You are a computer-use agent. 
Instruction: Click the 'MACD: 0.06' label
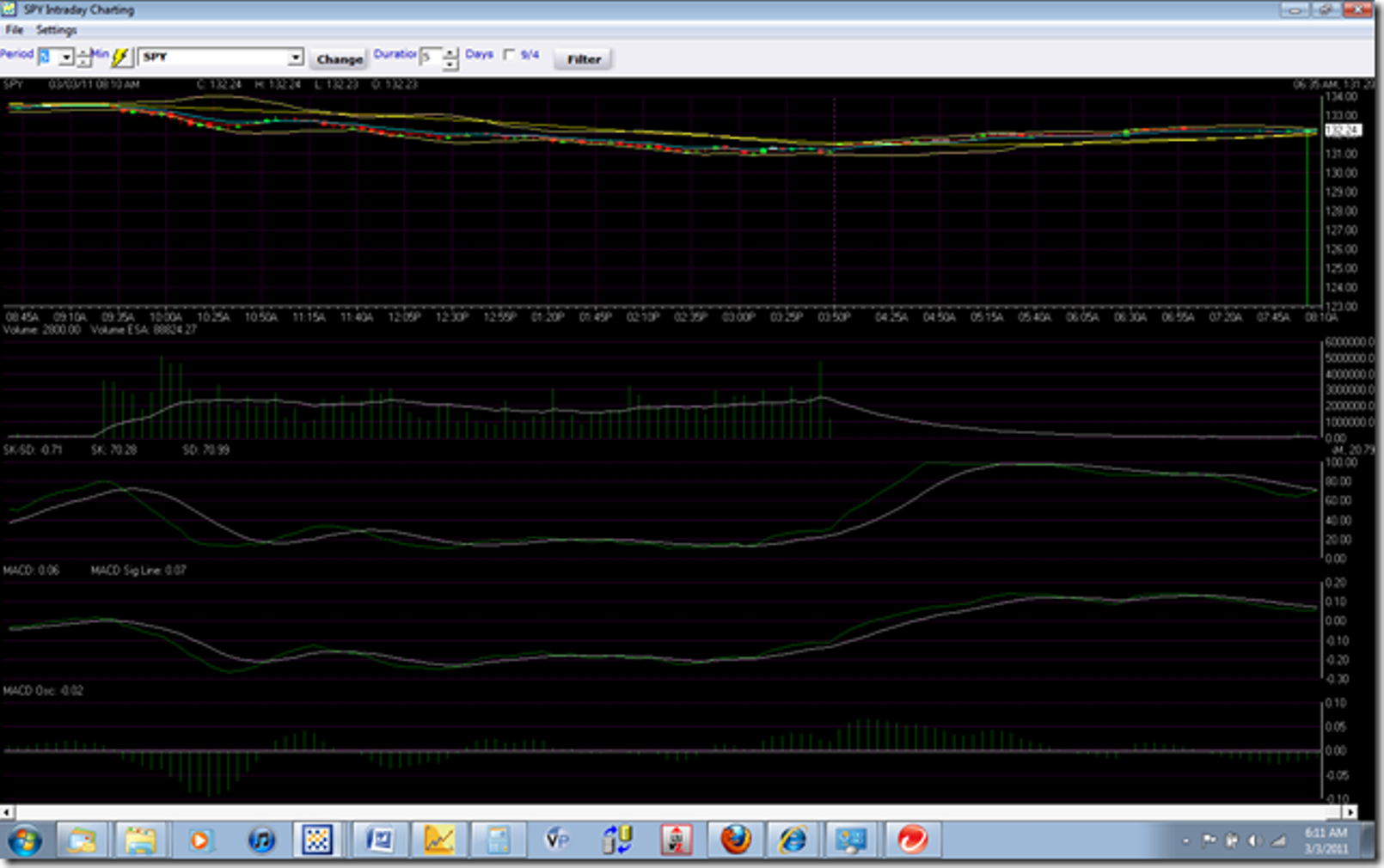[x=31, y=570]
